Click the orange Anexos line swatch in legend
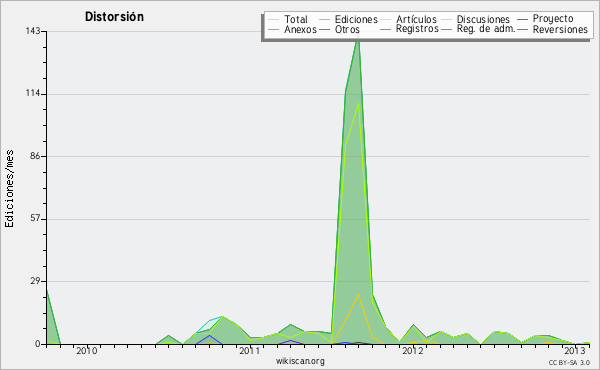The width and height of the screenshot is (600, 370). coord(273,29)
